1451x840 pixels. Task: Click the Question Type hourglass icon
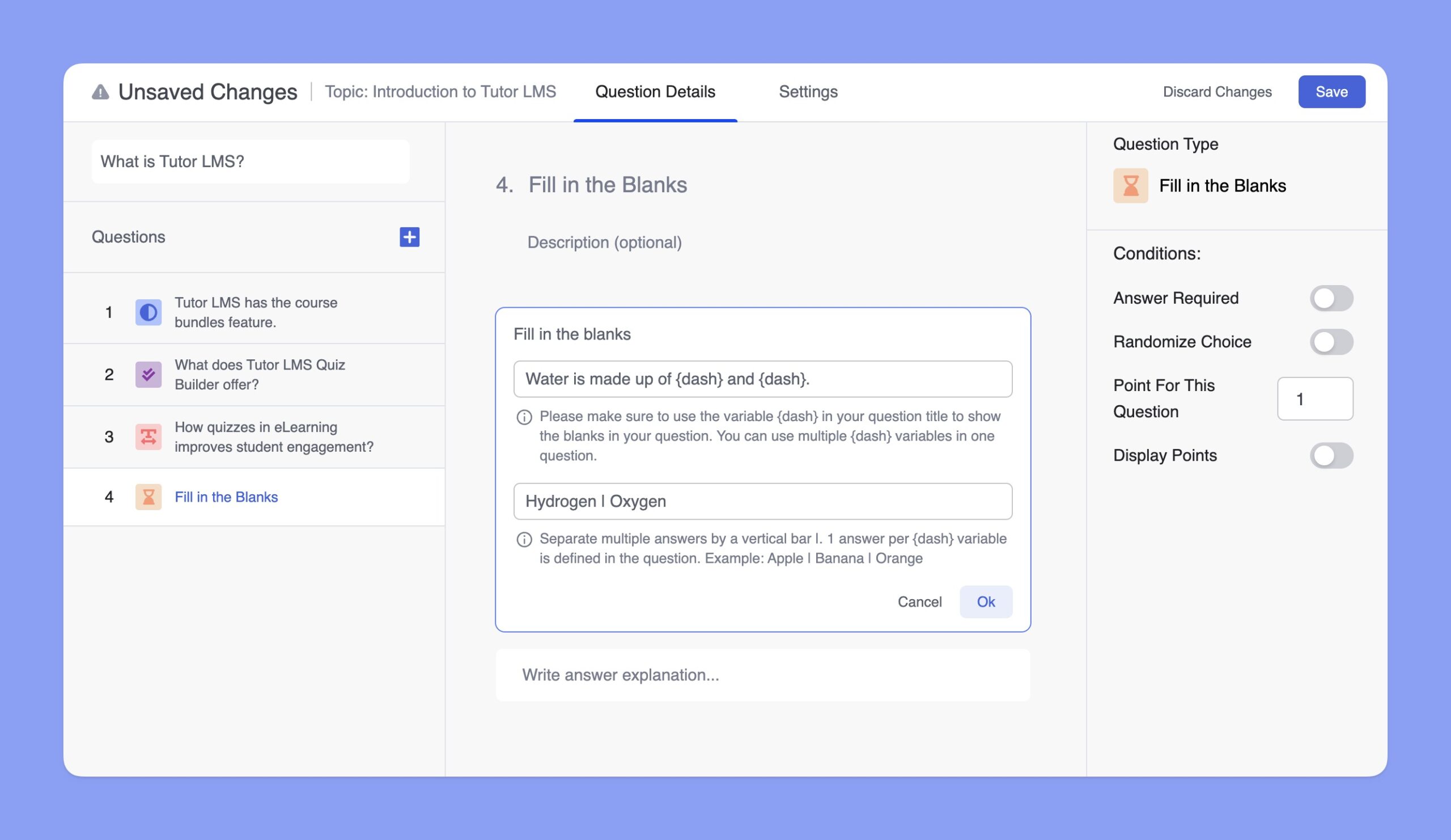click(x=1130, y=185)
